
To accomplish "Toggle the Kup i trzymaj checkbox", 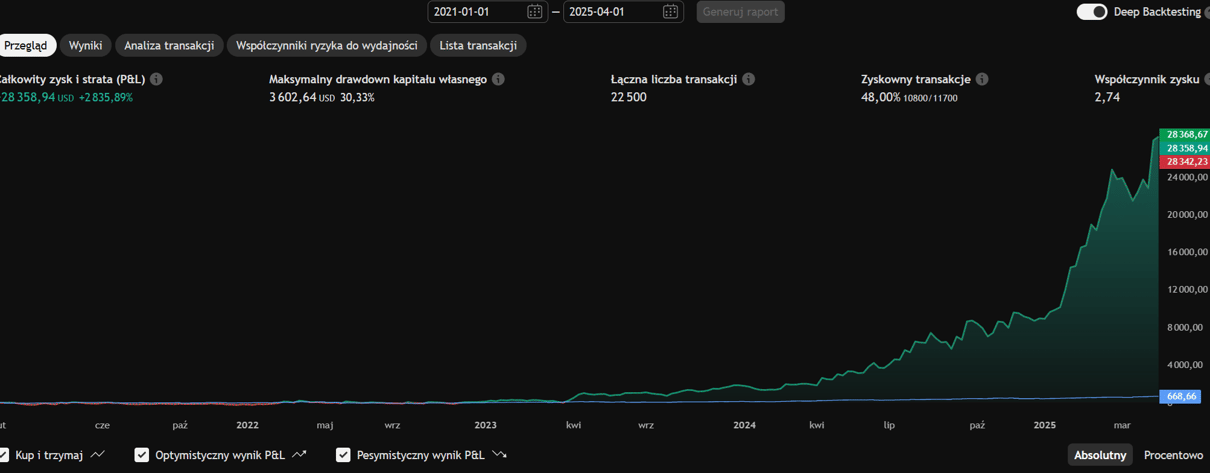I will click(x=4, y=455).
